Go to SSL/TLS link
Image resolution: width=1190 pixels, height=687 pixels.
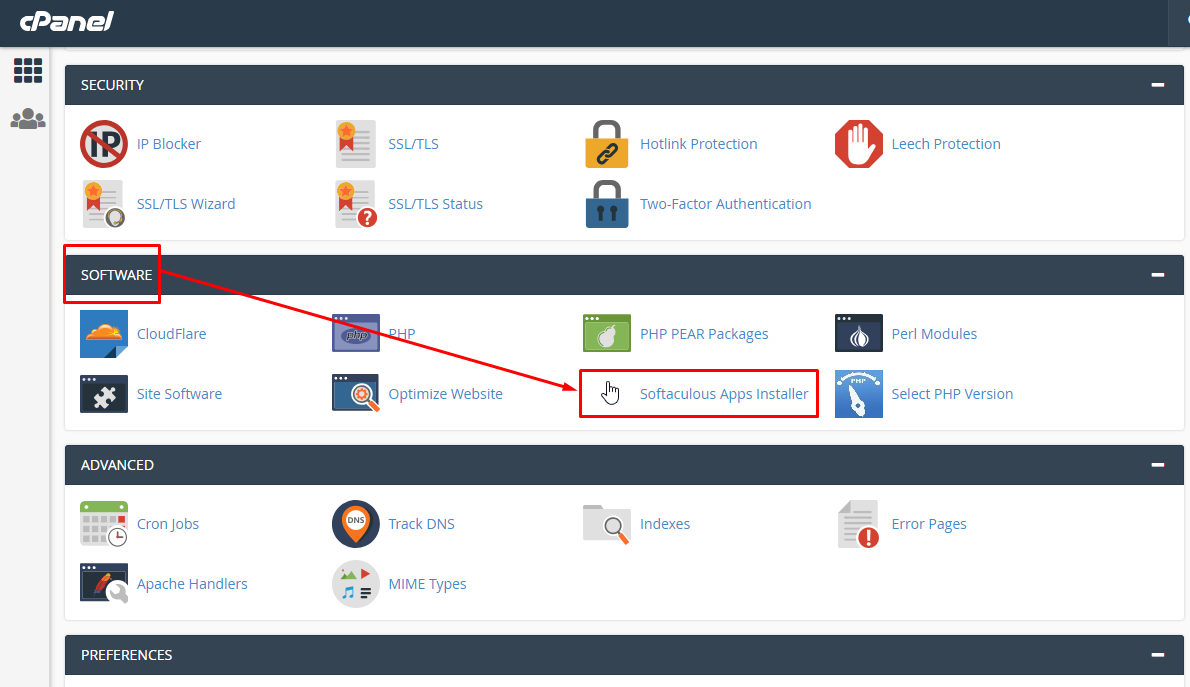(x=414, y=143)
